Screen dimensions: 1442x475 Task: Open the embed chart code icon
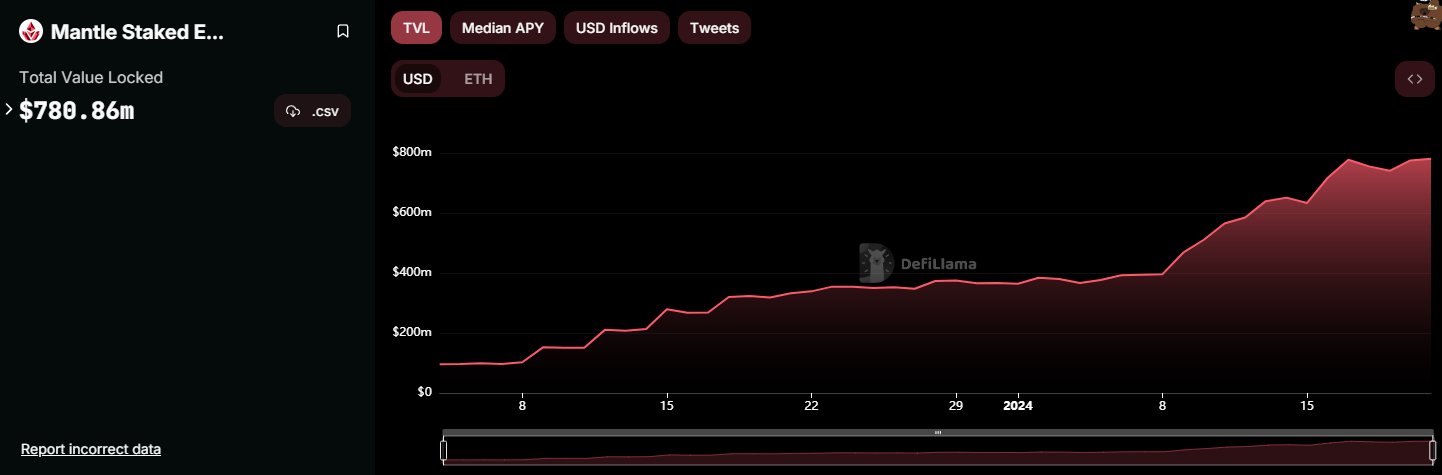1414,79
